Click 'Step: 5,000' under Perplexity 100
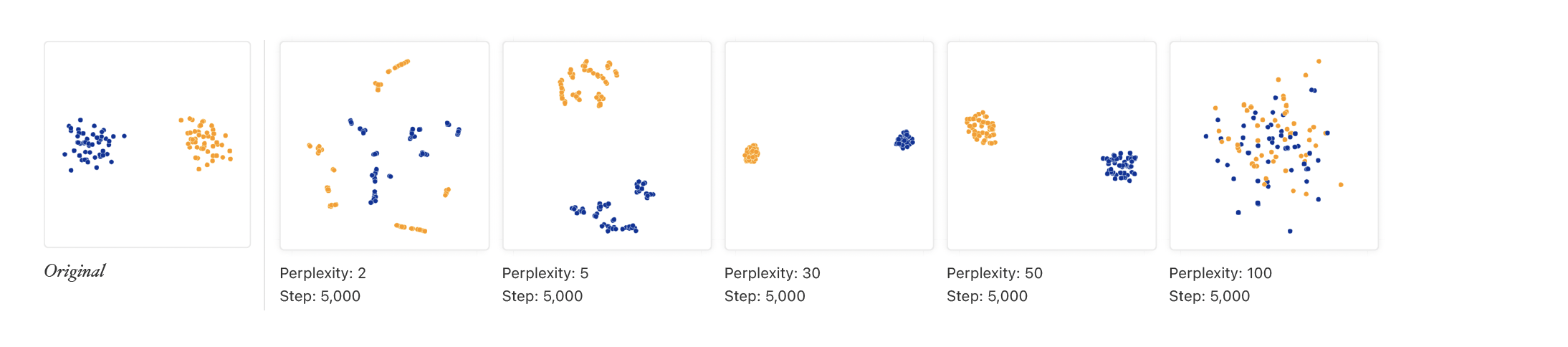 pyautogui.click(x=1210, y=296)
